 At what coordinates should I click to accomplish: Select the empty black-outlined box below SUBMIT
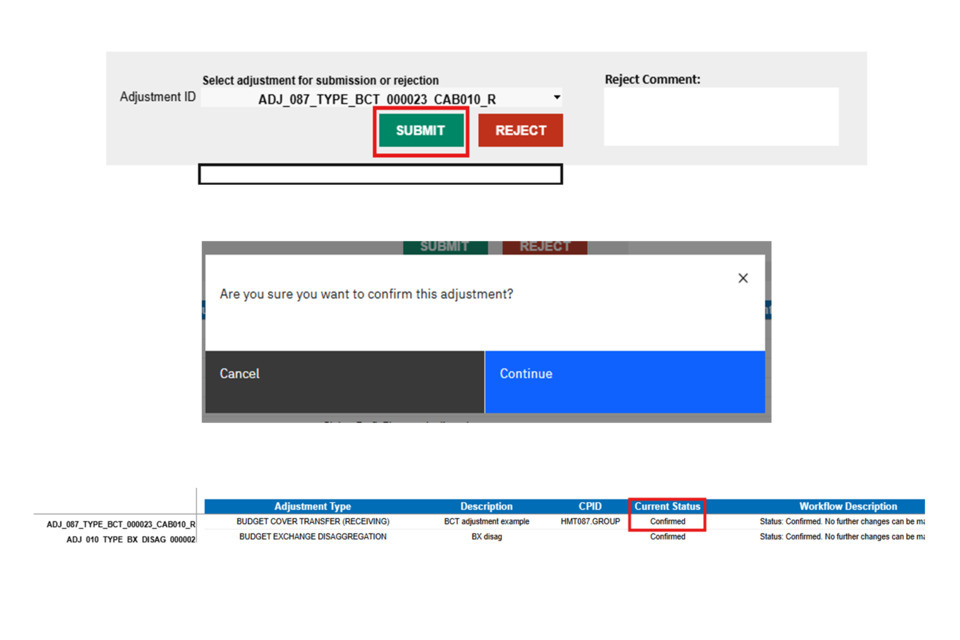tap(380, 175)
